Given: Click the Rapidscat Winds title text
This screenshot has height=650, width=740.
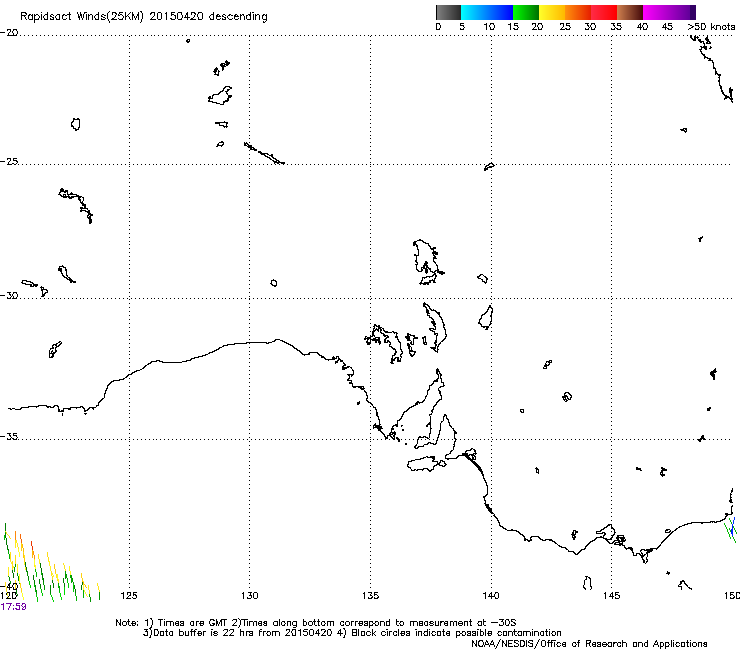Looking at the screenshot, I should click(143, 17).
